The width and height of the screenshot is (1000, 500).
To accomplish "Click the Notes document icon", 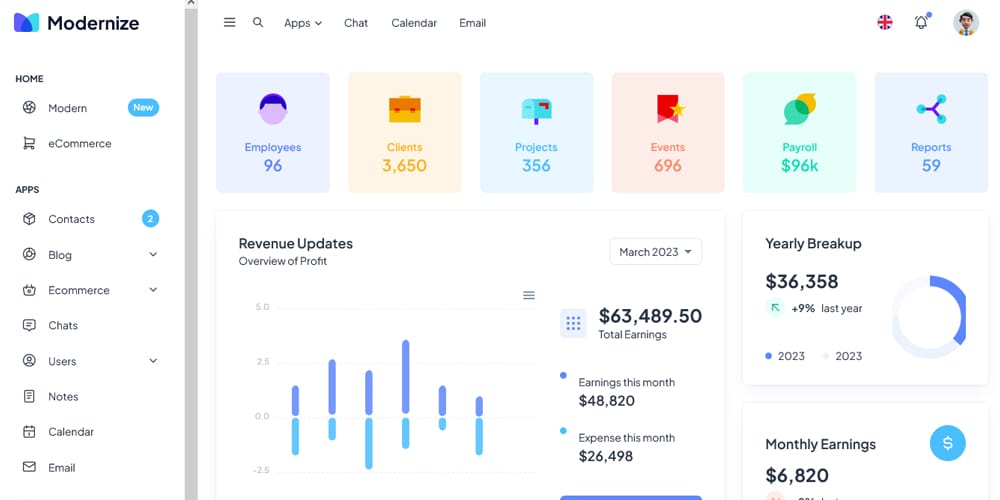I will click(29, 396).
